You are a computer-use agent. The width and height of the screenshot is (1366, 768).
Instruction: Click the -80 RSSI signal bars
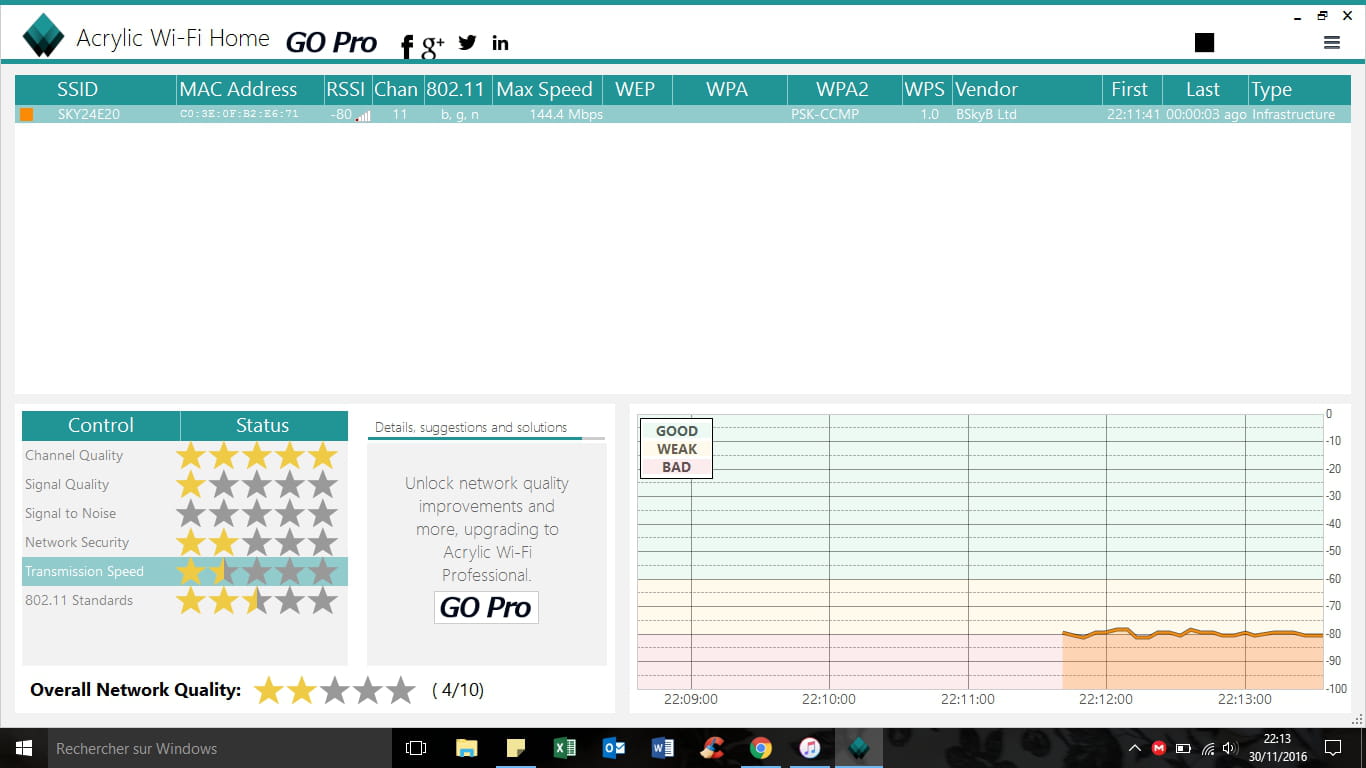point(362,116)
